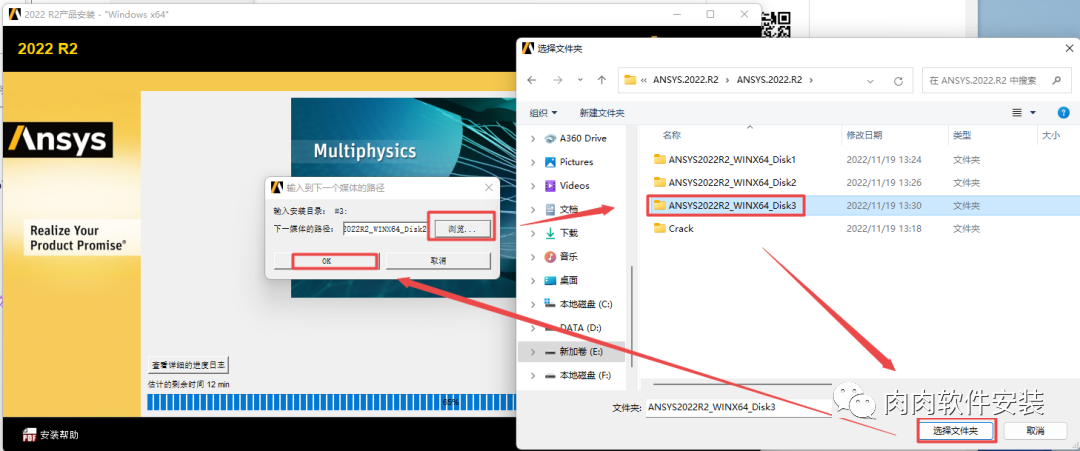
Task: Sort by 修改日期 column header
Action: pyautogui.click(x=864, y=136)
